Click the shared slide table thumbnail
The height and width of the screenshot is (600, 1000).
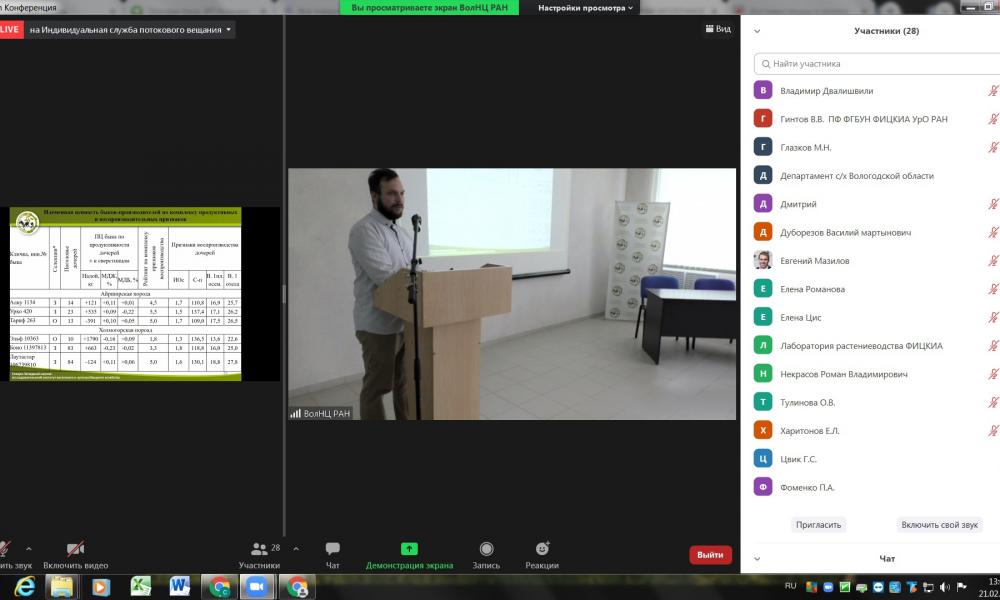[125, 294]
